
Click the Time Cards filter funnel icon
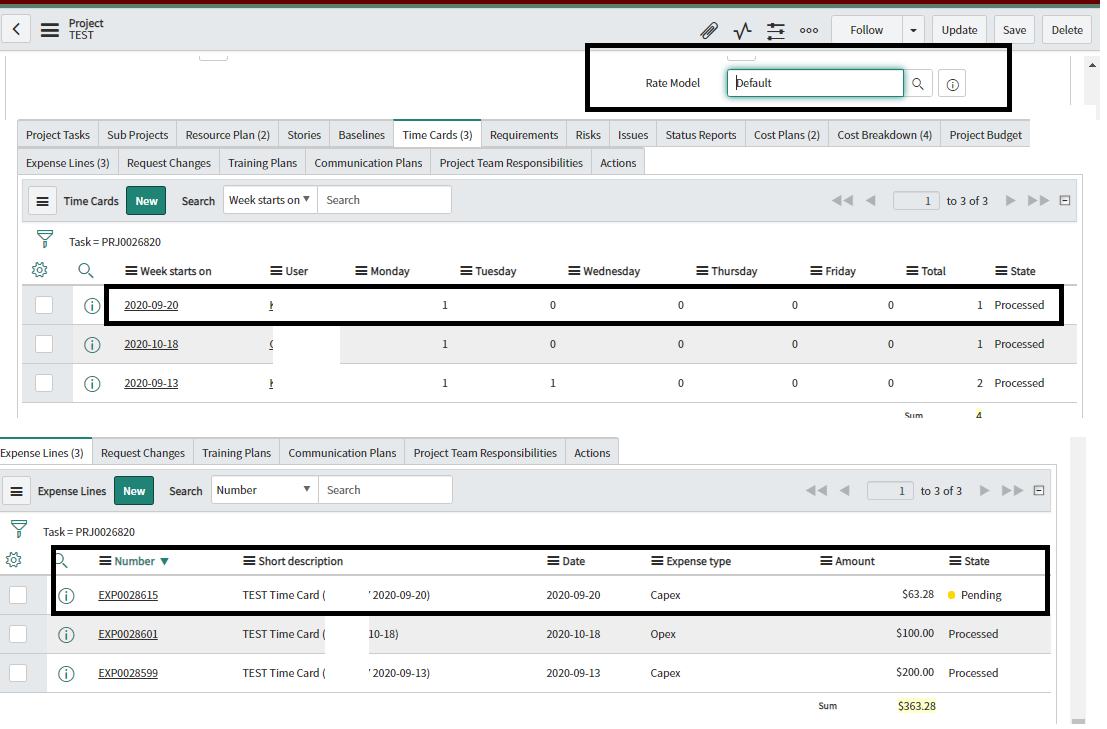point(44,239)
